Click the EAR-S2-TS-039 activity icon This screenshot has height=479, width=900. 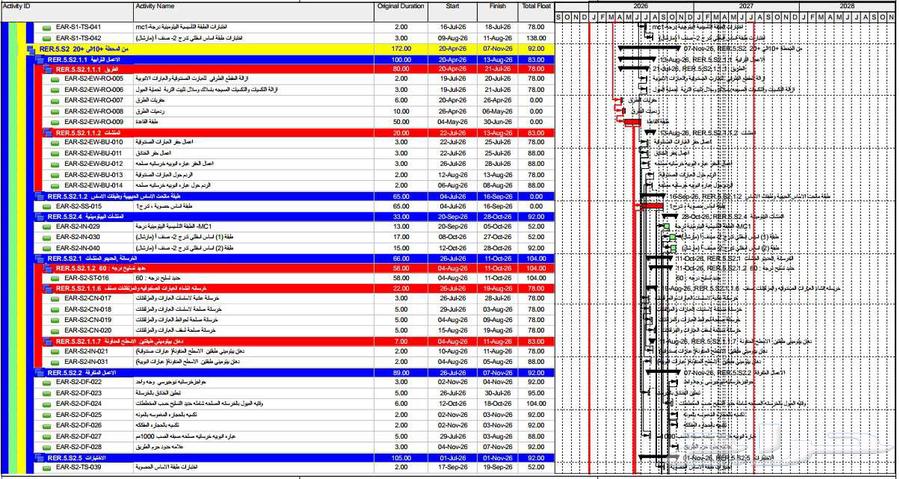(x=46, y=468)
